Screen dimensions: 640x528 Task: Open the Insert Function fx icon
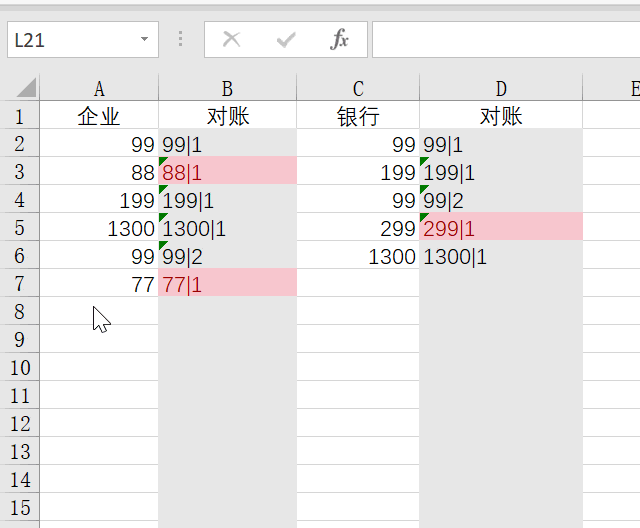coord(339,40)
